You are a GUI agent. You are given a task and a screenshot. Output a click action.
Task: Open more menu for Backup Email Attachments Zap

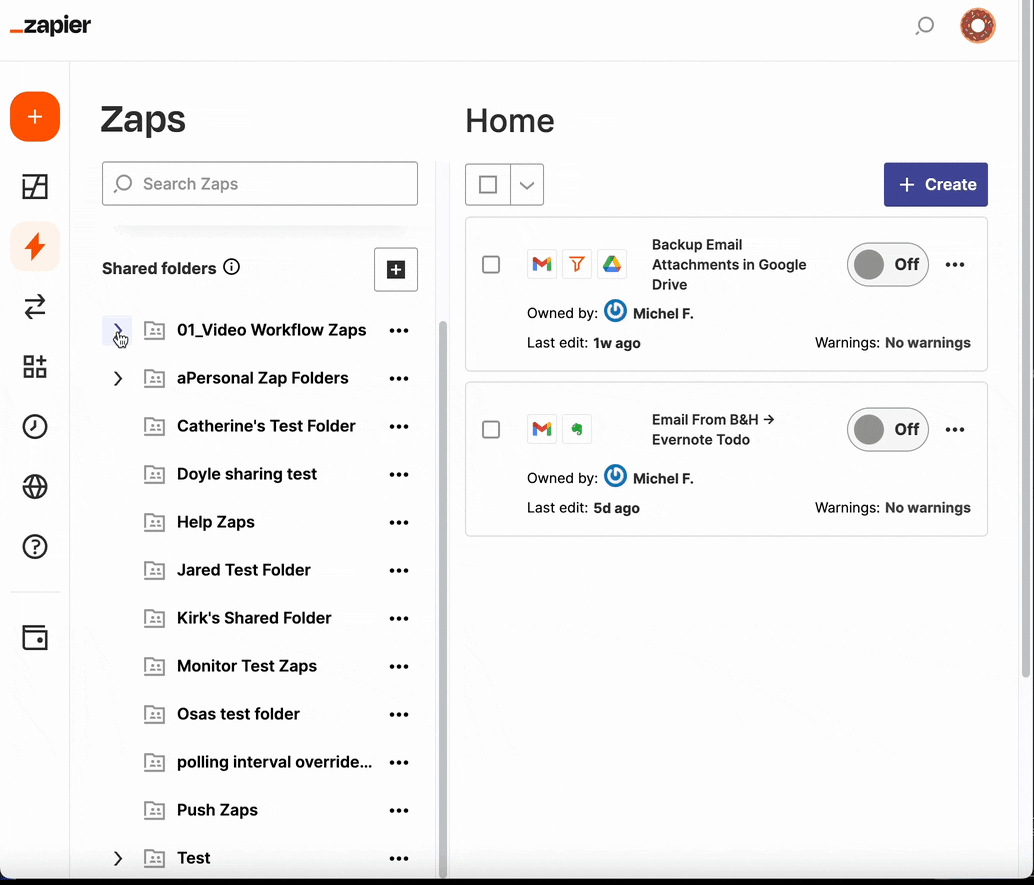[x=955, y=264]
